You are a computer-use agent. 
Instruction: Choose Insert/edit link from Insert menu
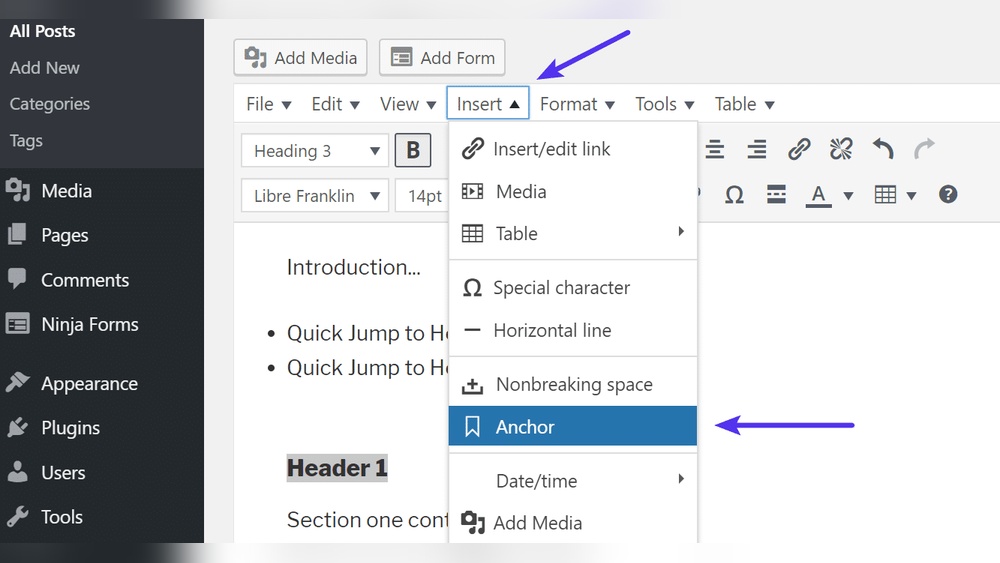click(x=573, y=149)
